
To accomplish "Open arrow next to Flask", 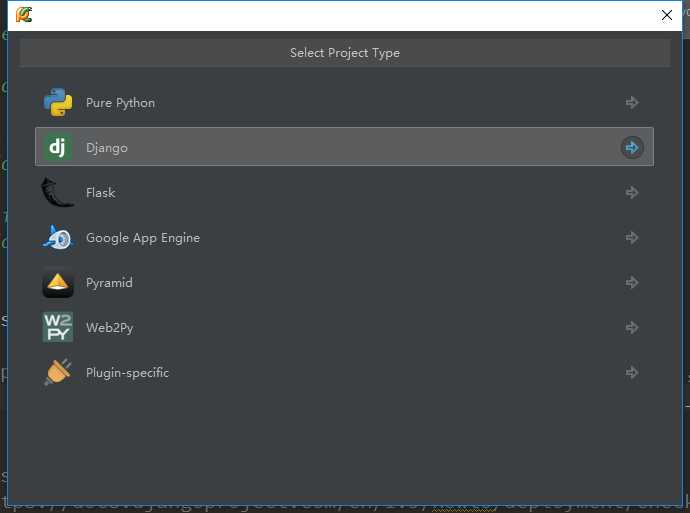I will click(632, 192).
